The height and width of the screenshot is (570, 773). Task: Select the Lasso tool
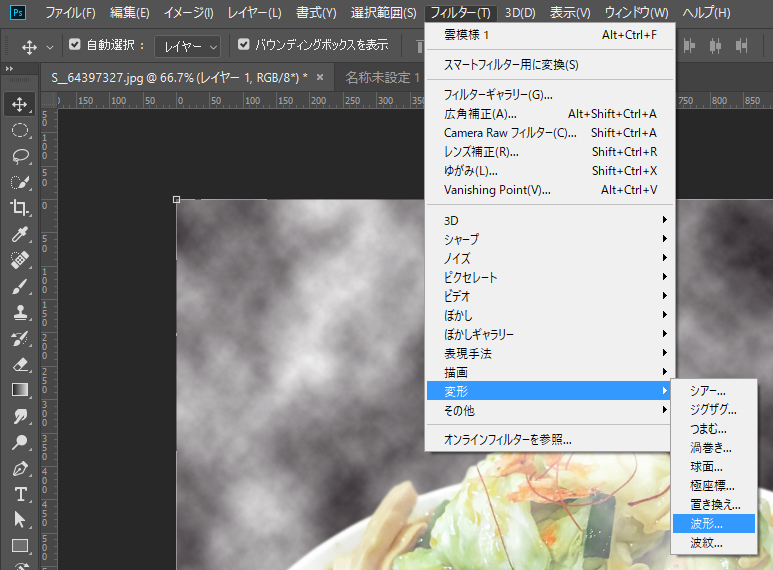19,156
